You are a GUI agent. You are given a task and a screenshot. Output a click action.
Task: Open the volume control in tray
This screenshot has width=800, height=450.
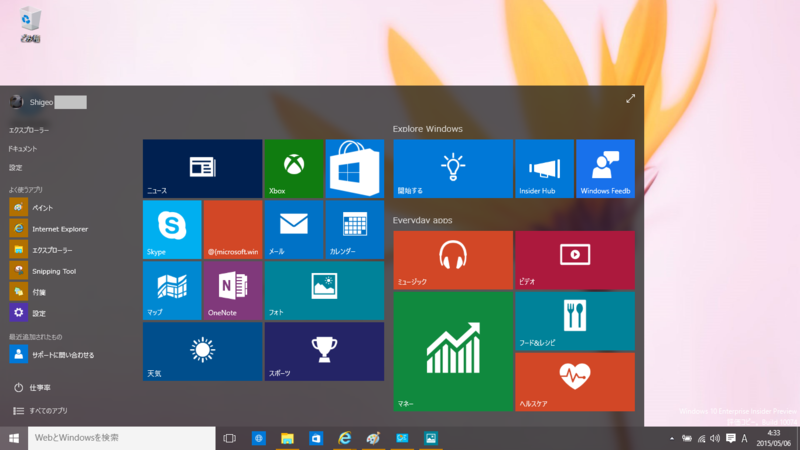click(715, 438)
